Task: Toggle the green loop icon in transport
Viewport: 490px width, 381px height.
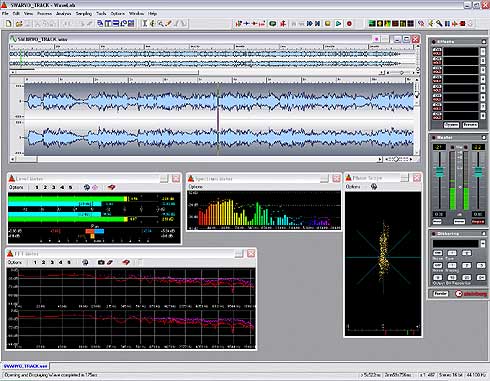Action: [x=273, y=24]
